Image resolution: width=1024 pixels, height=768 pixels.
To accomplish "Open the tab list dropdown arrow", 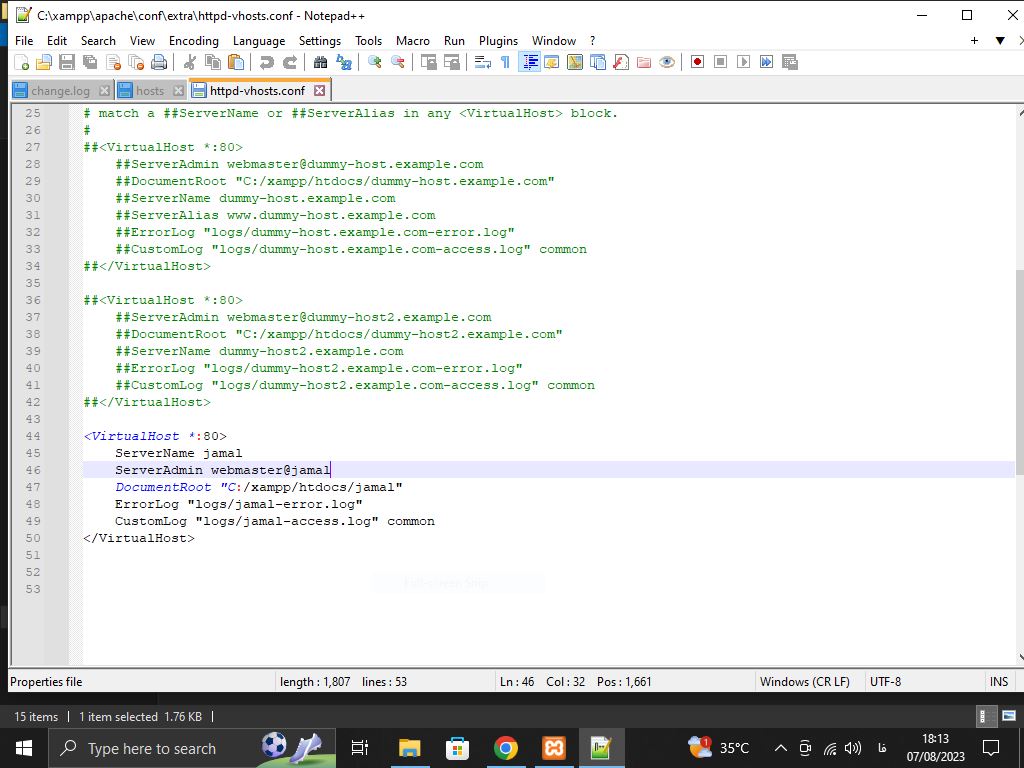I will coord(1000,40).
